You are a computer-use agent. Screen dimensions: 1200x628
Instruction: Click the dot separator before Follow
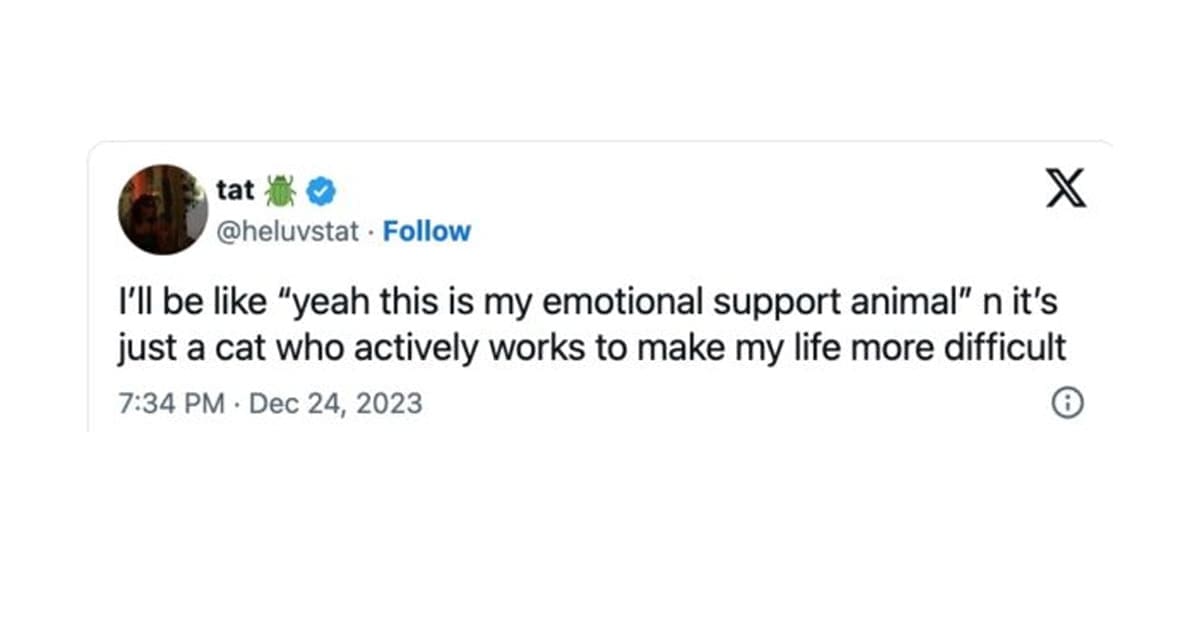click(373, 232)
